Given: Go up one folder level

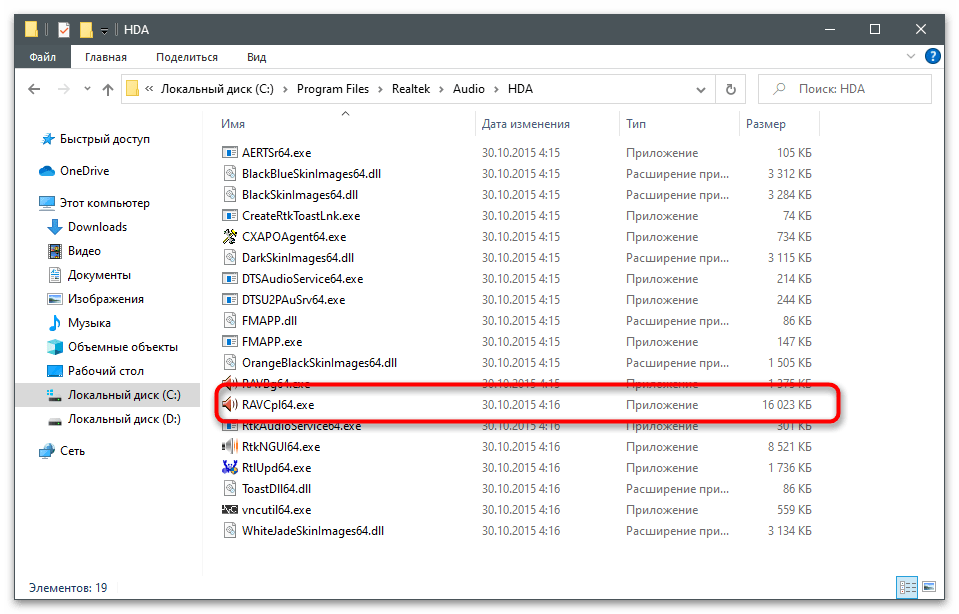Looking at the screenshot, I should [x=108, y=89].
